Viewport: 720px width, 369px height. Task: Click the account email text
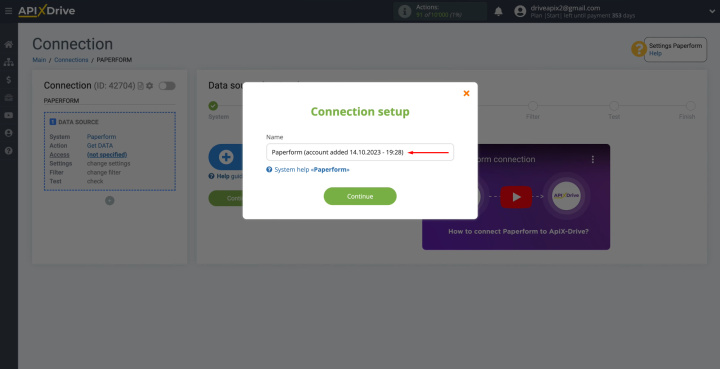[x=565, y=8]
